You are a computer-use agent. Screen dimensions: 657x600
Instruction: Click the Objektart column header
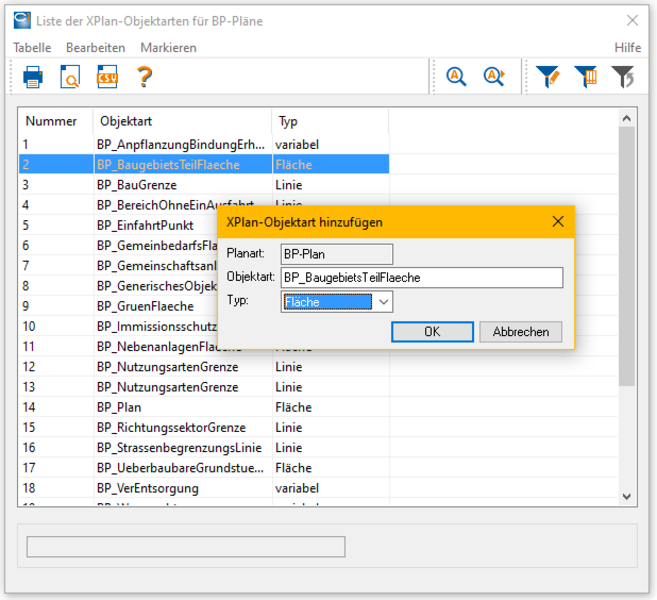(183, 121)
